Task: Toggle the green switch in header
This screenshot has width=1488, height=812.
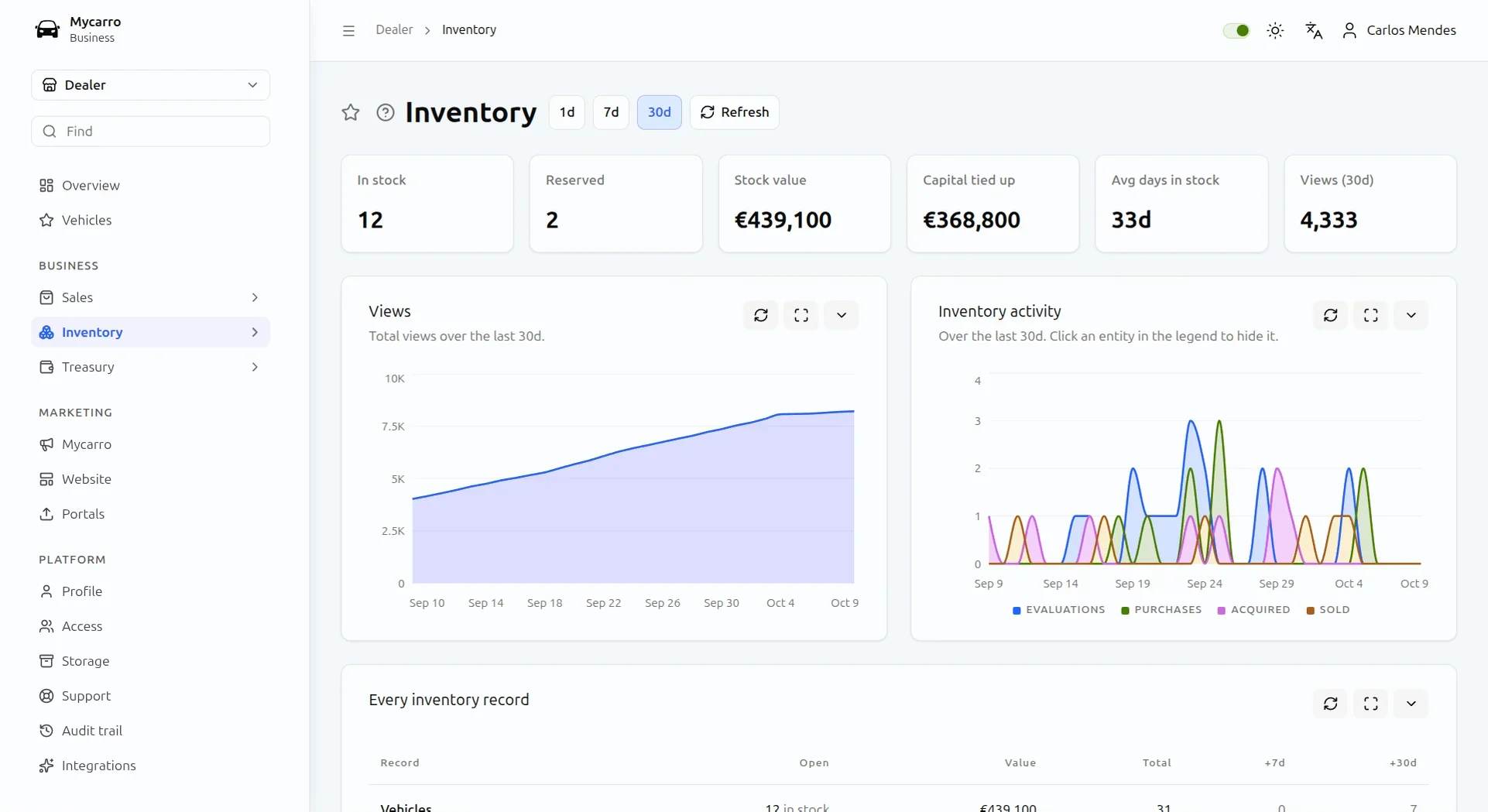Action: pos(1236,30)
